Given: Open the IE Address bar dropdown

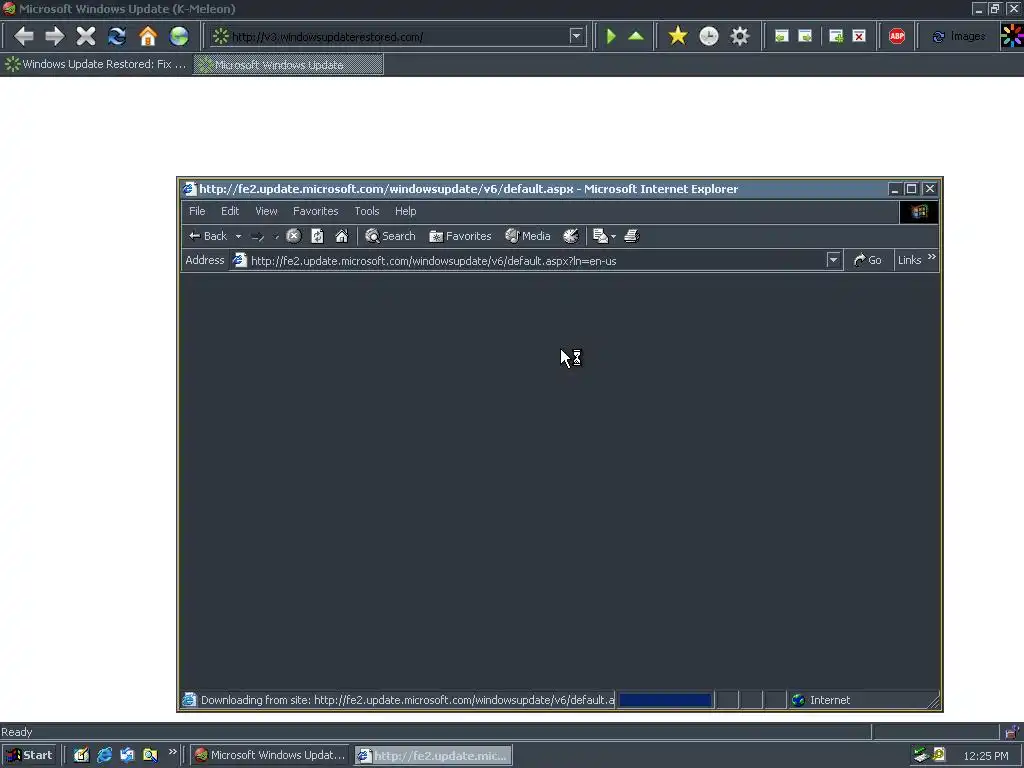Looking at the screenshot, I should (x=833, y=260).
